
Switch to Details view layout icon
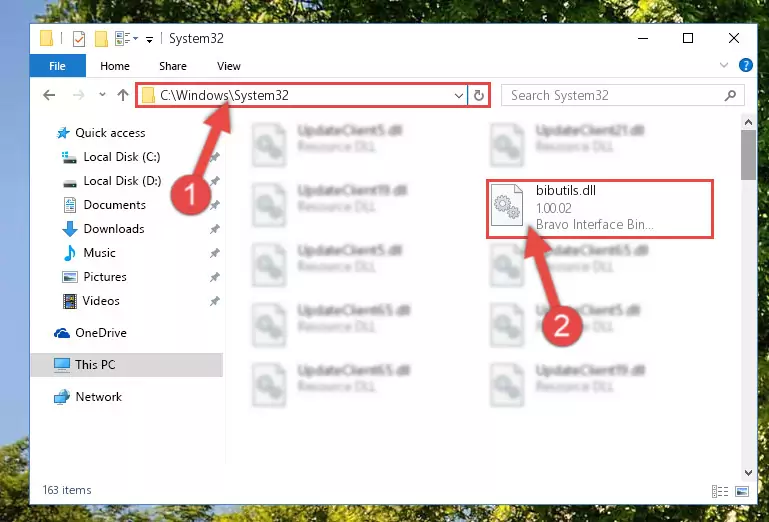(719, 491)
